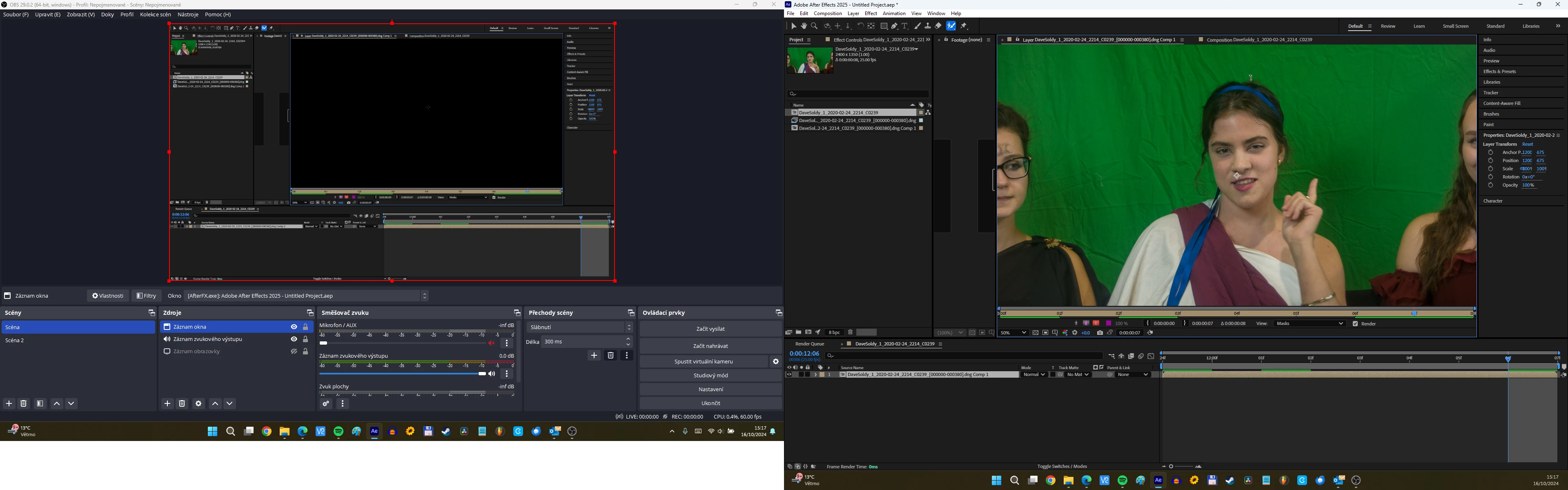Pick the Eraser tool in toolbar
The width and height of the screenshot is (1568, 490).
point(938,26)
